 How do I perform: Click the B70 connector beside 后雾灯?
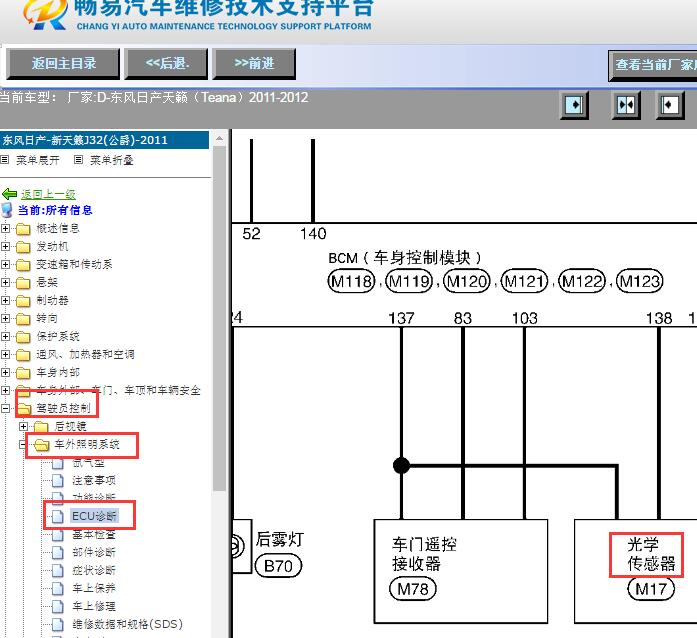(x=278, y=566)
